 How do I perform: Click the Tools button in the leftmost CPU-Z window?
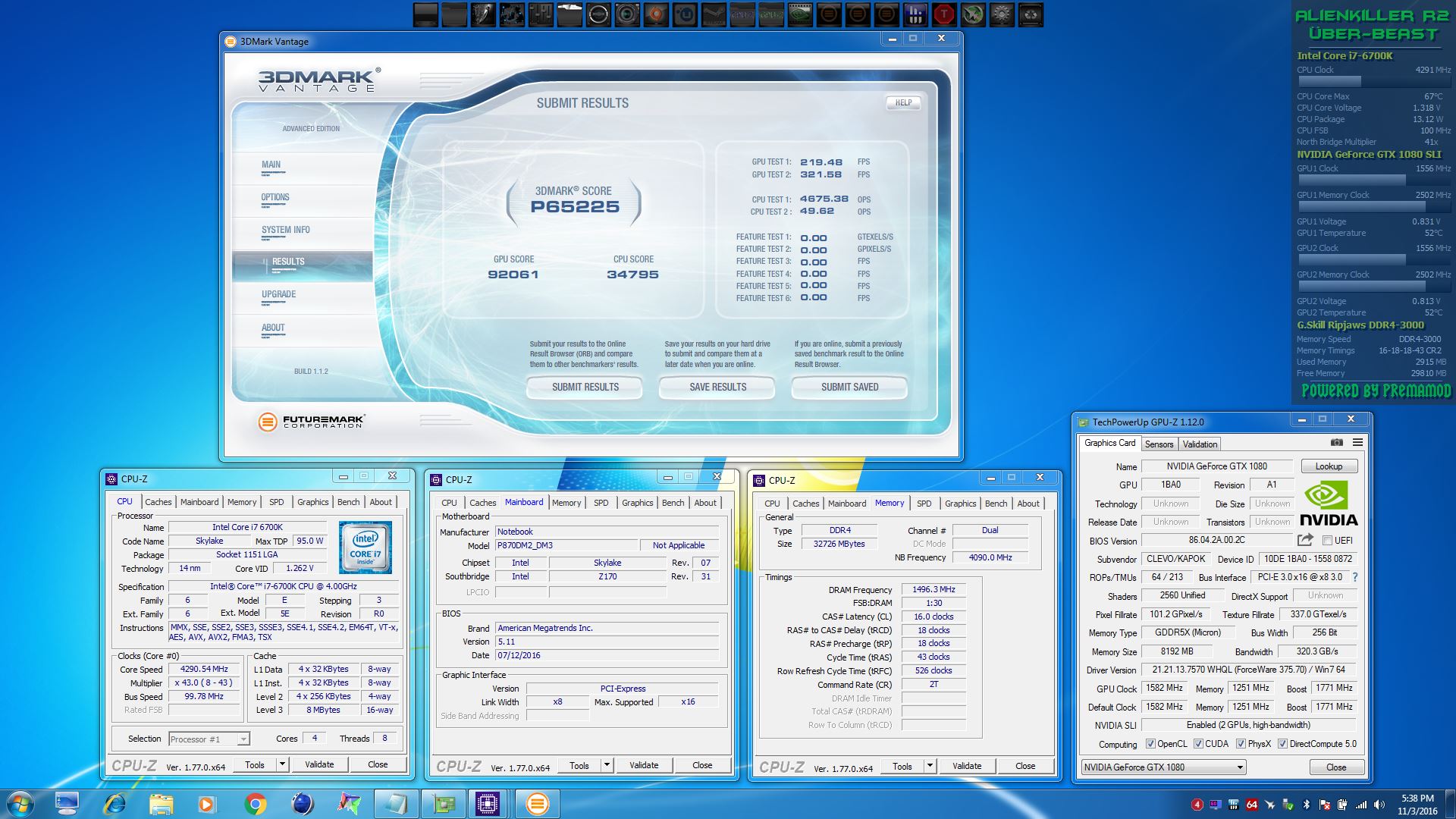tap(255, 764)
